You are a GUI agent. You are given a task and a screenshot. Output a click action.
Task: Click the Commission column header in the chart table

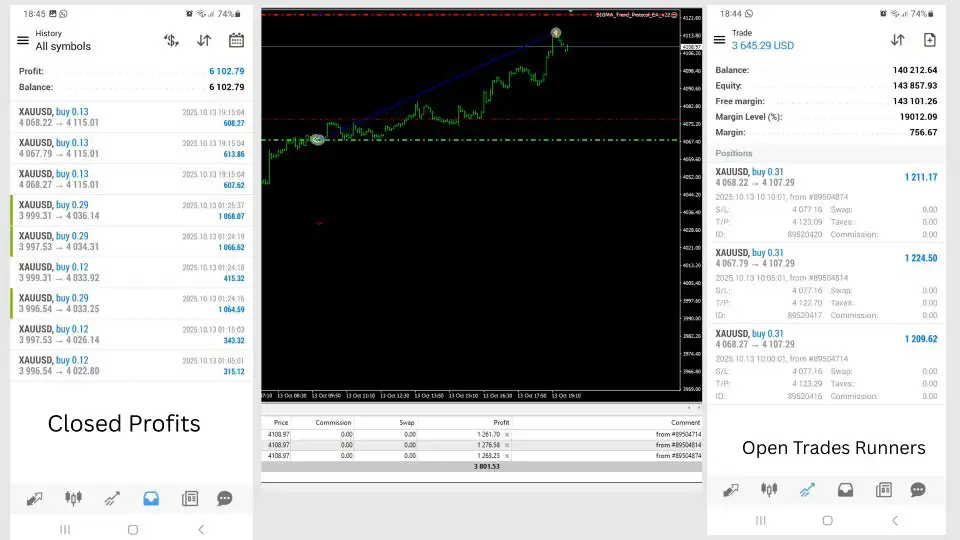pos(333,422)
